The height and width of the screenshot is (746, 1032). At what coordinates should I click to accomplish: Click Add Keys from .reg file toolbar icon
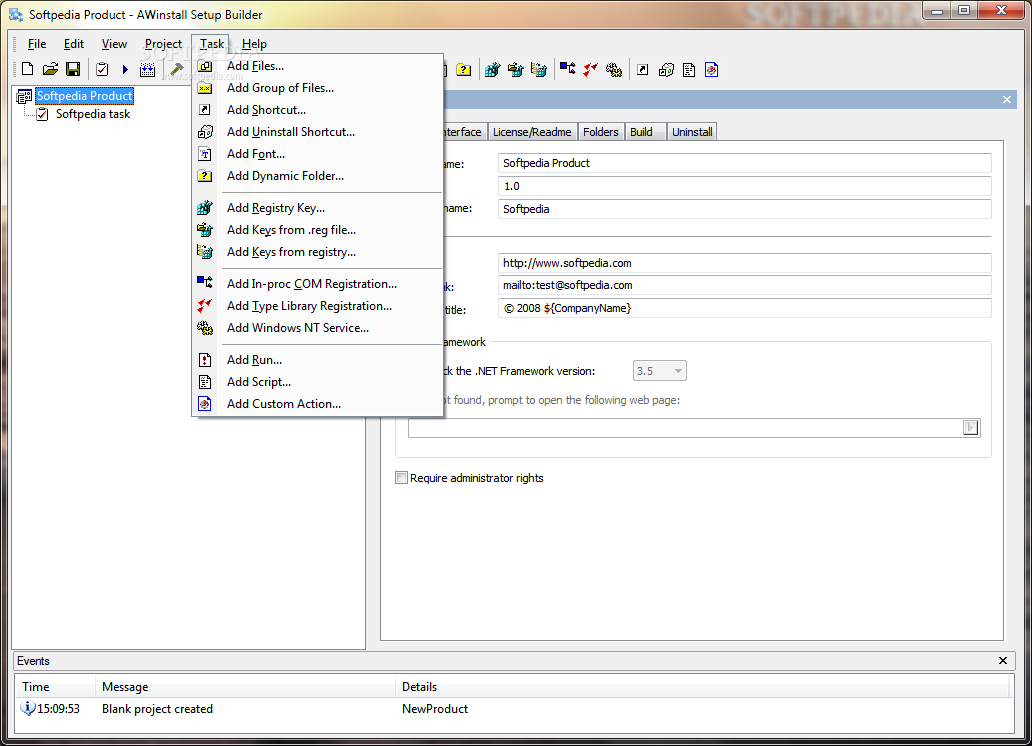(515, 70)
